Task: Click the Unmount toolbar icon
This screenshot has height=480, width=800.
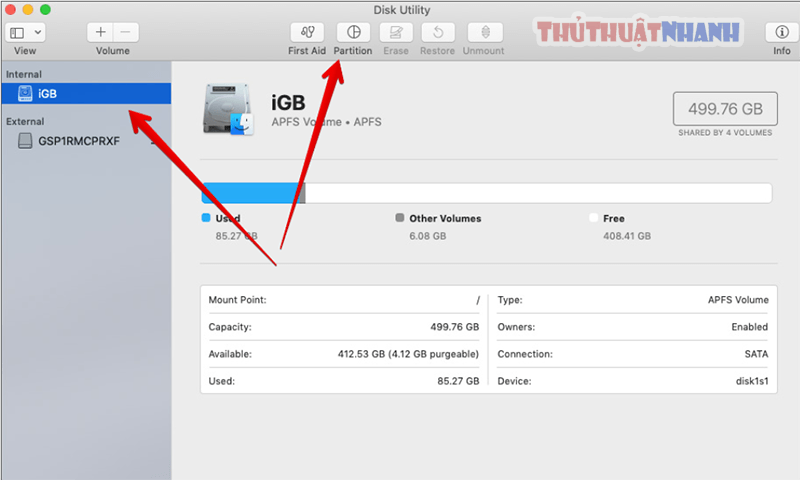Action: point(485,32)
